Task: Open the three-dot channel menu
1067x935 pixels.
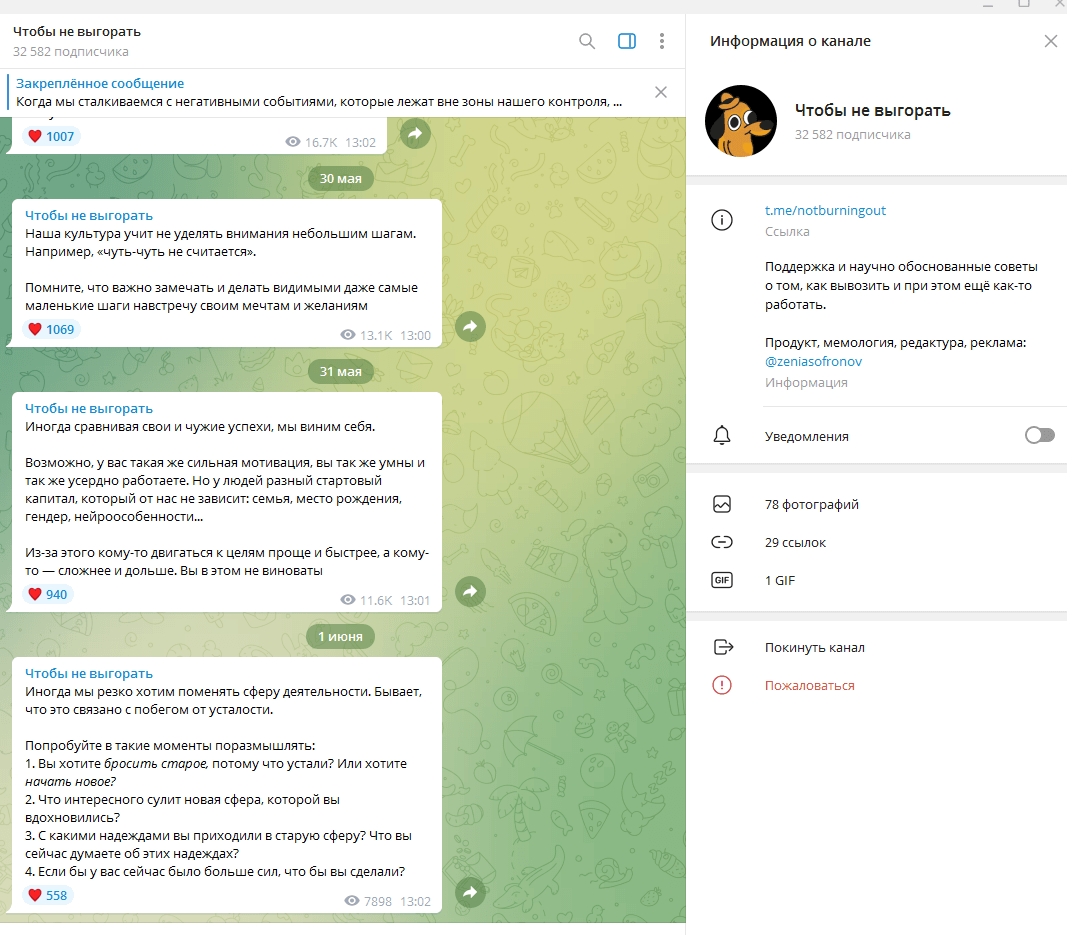Action: 662,41
